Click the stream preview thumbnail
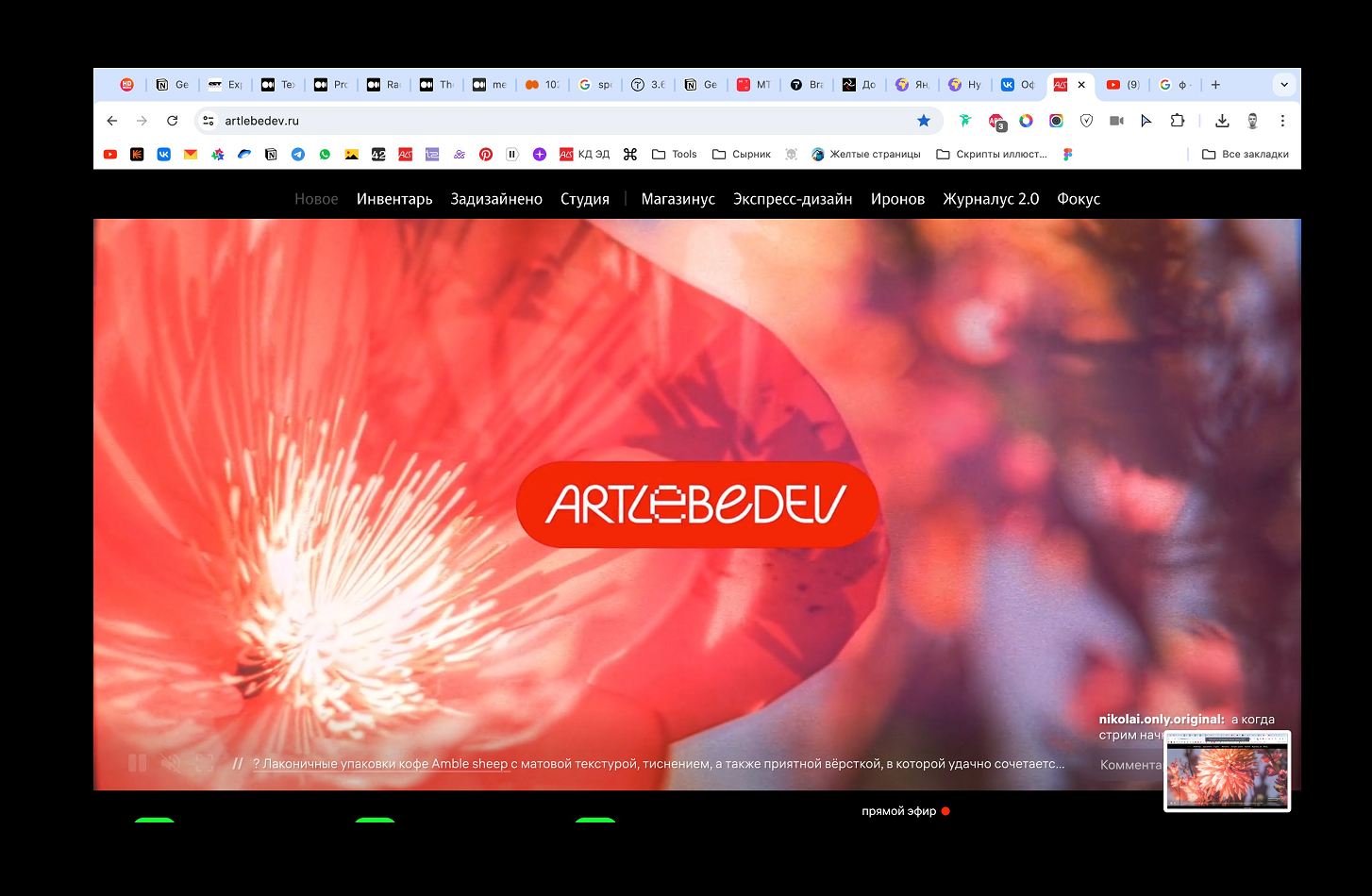This screenshot has height=896, width=1372. (1227, 772)
